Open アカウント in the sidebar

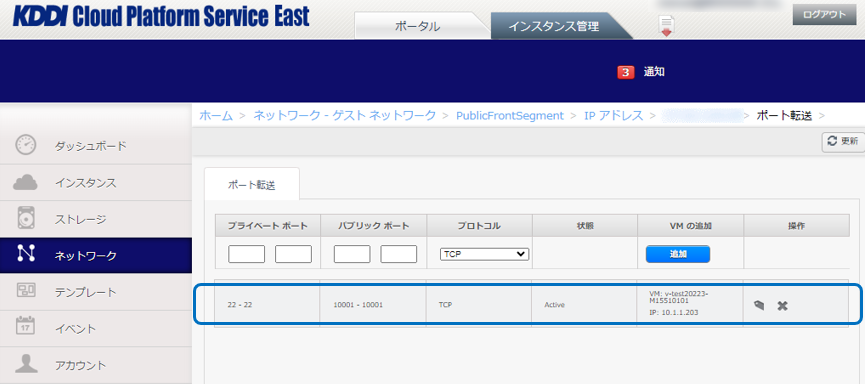pos(80,365)
